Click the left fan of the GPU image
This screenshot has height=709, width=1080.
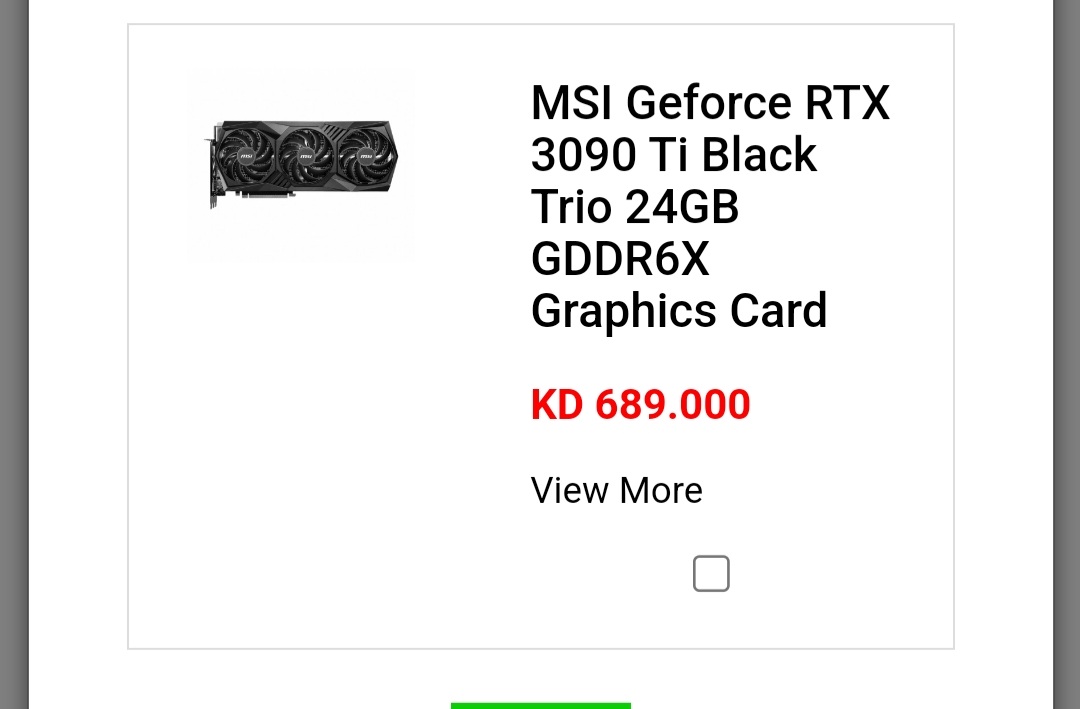coord(246,156)
